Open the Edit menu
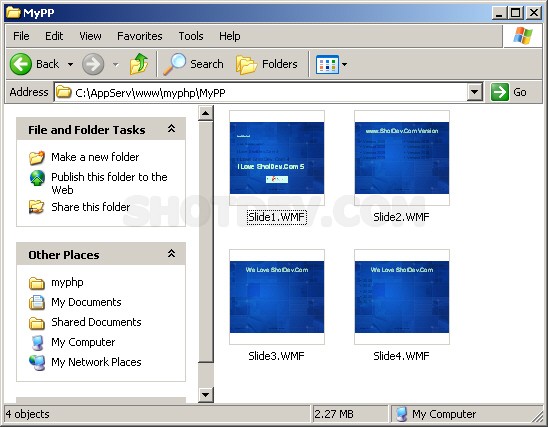The height and width of the screenshot is (427, 548). [54, 36]
